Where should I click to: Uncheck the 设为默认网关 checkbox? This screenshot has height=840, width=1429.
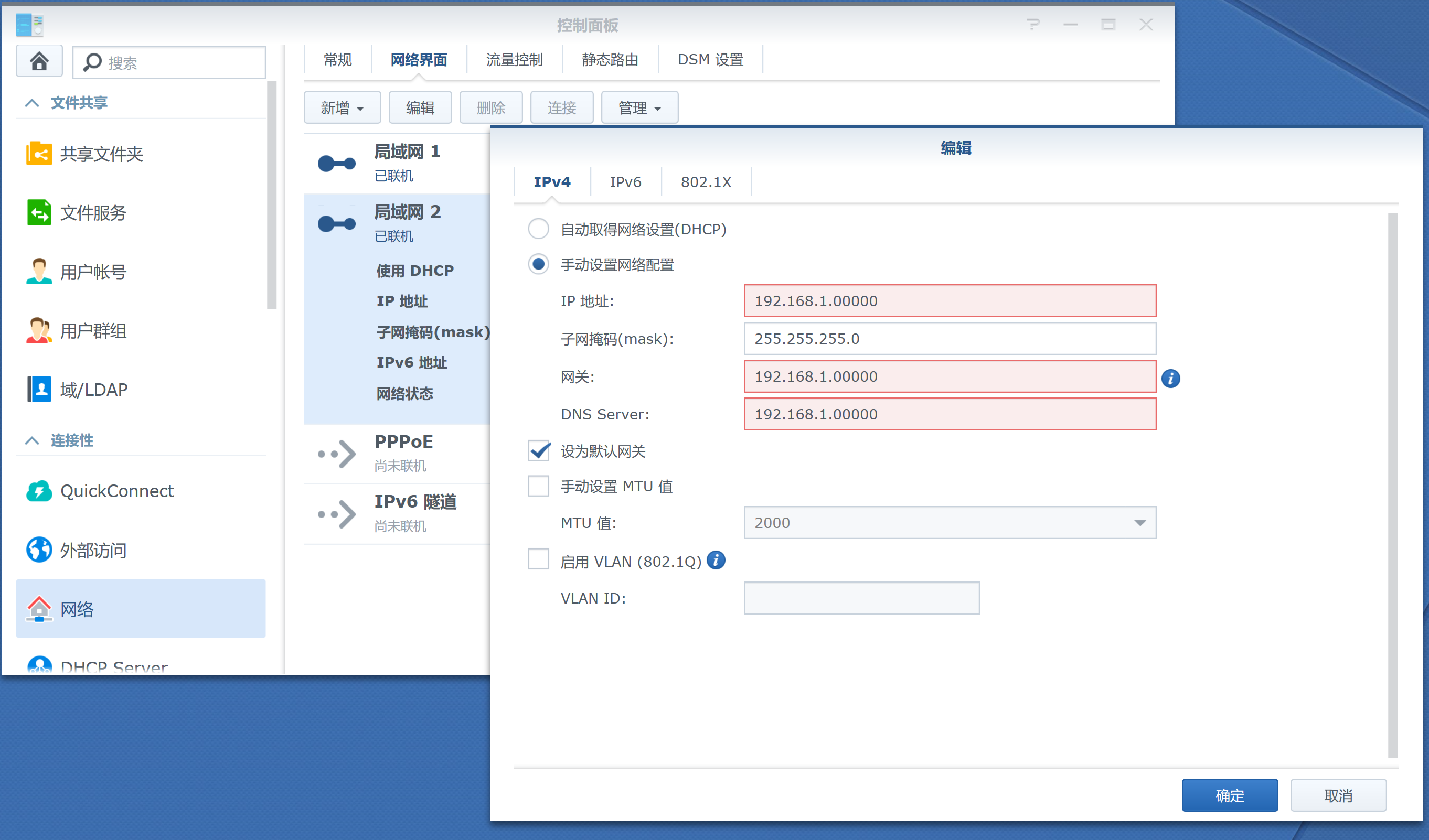pos(538,450)
